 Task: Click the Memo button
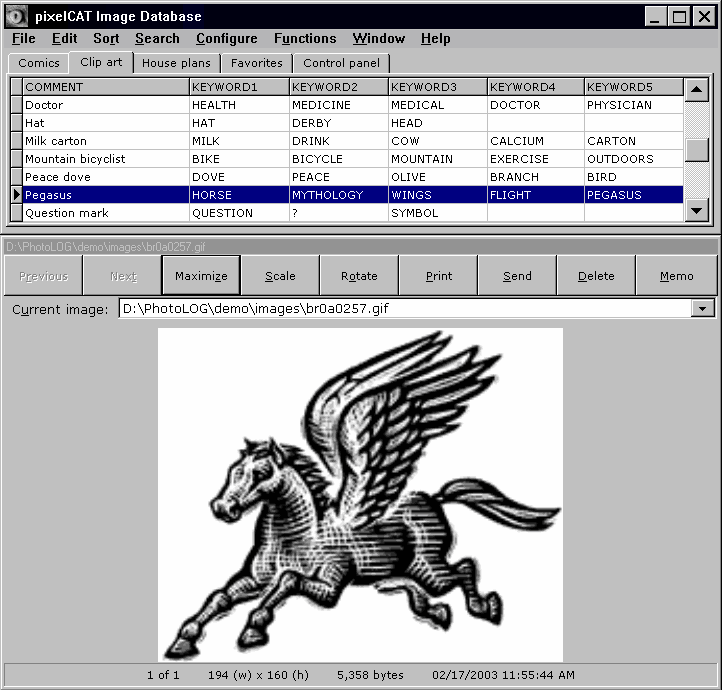[676, 276]
